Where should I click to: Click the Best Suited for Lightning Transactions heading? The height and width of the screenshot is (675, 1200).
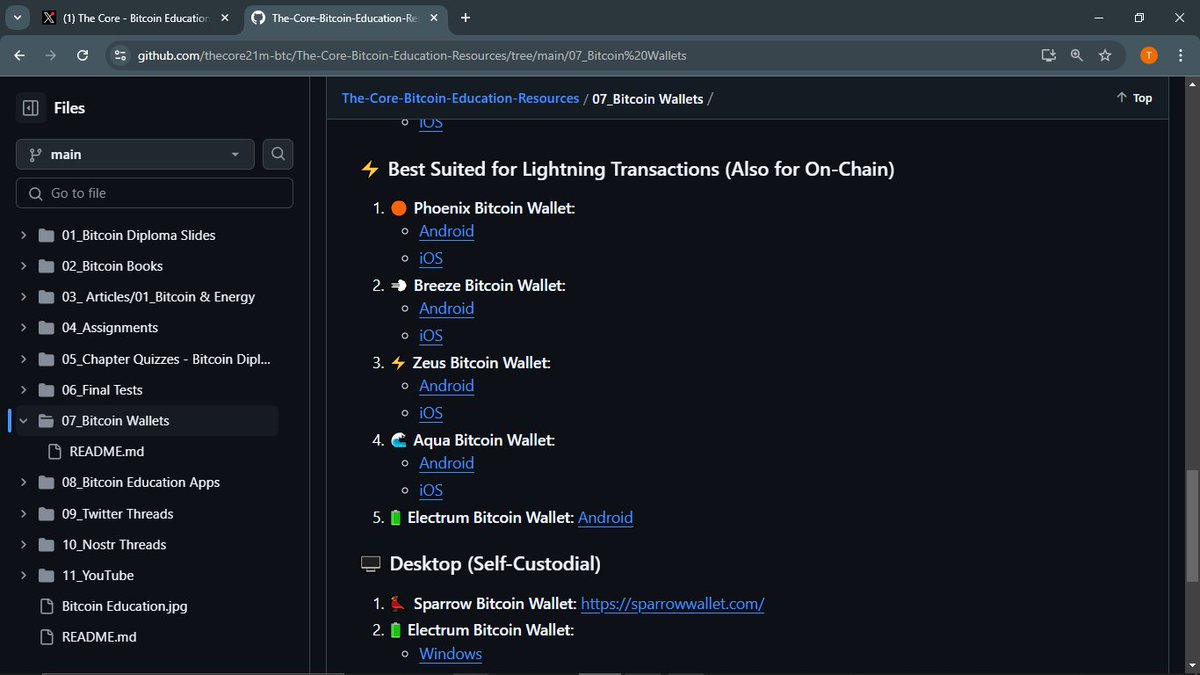click(627, 169)
